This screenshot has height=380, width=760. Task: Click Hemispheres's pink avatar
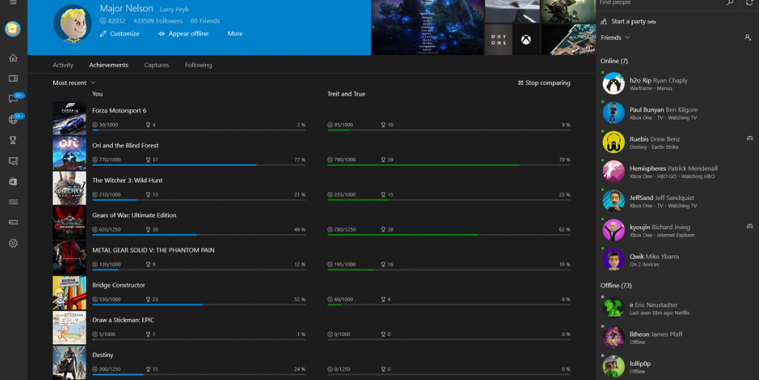(614, 171)
